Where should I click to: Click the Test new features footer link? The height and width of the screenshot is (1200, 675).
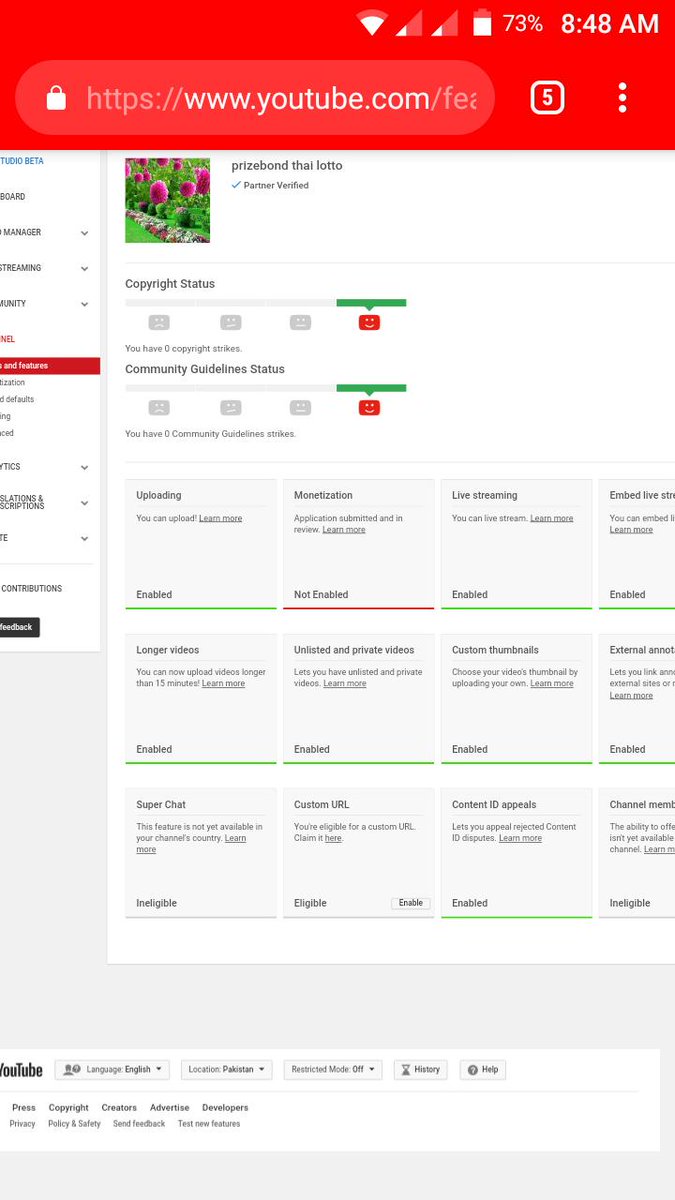point(209,1124)
